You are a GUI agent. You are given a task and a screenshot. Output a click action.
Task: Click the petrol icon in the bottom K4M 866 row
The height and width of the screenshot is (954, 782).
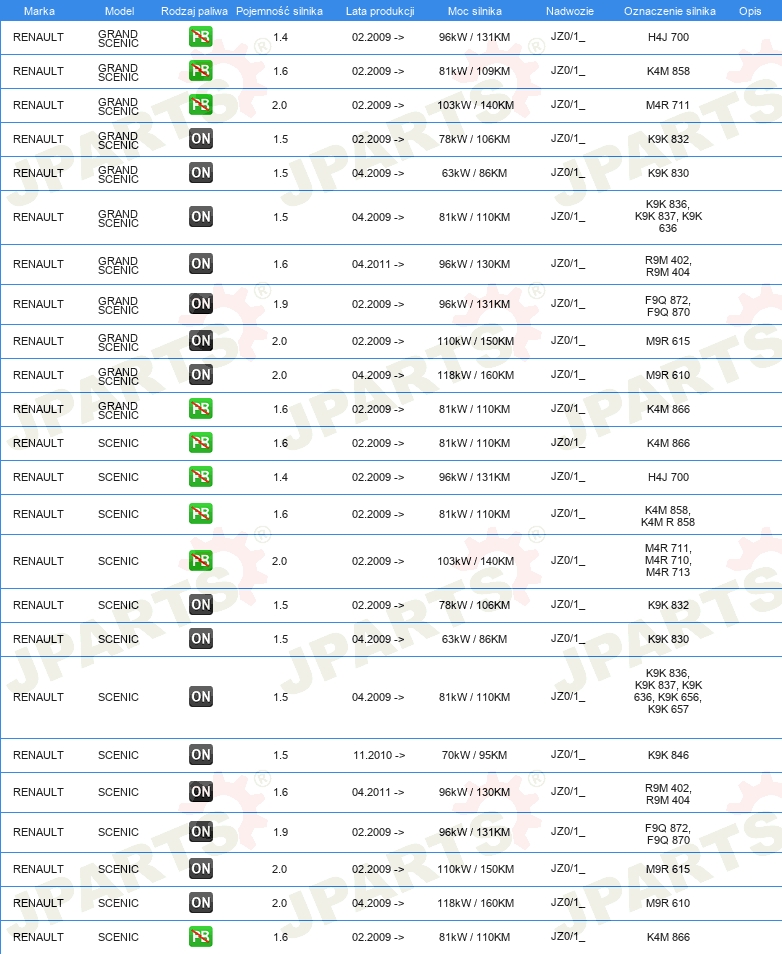[201, 937]
